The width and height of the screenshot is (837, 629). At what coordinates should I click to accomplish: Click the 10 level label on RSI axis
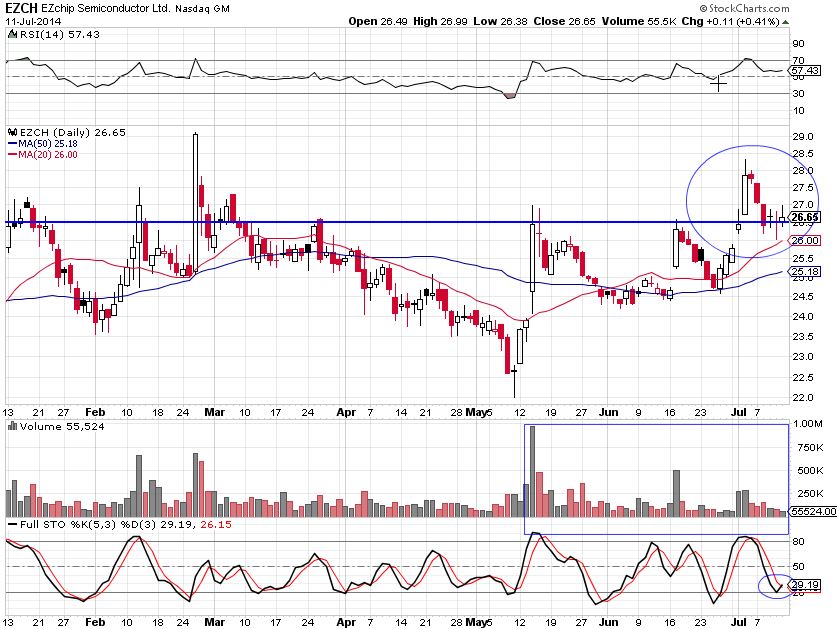pos(799,111)
